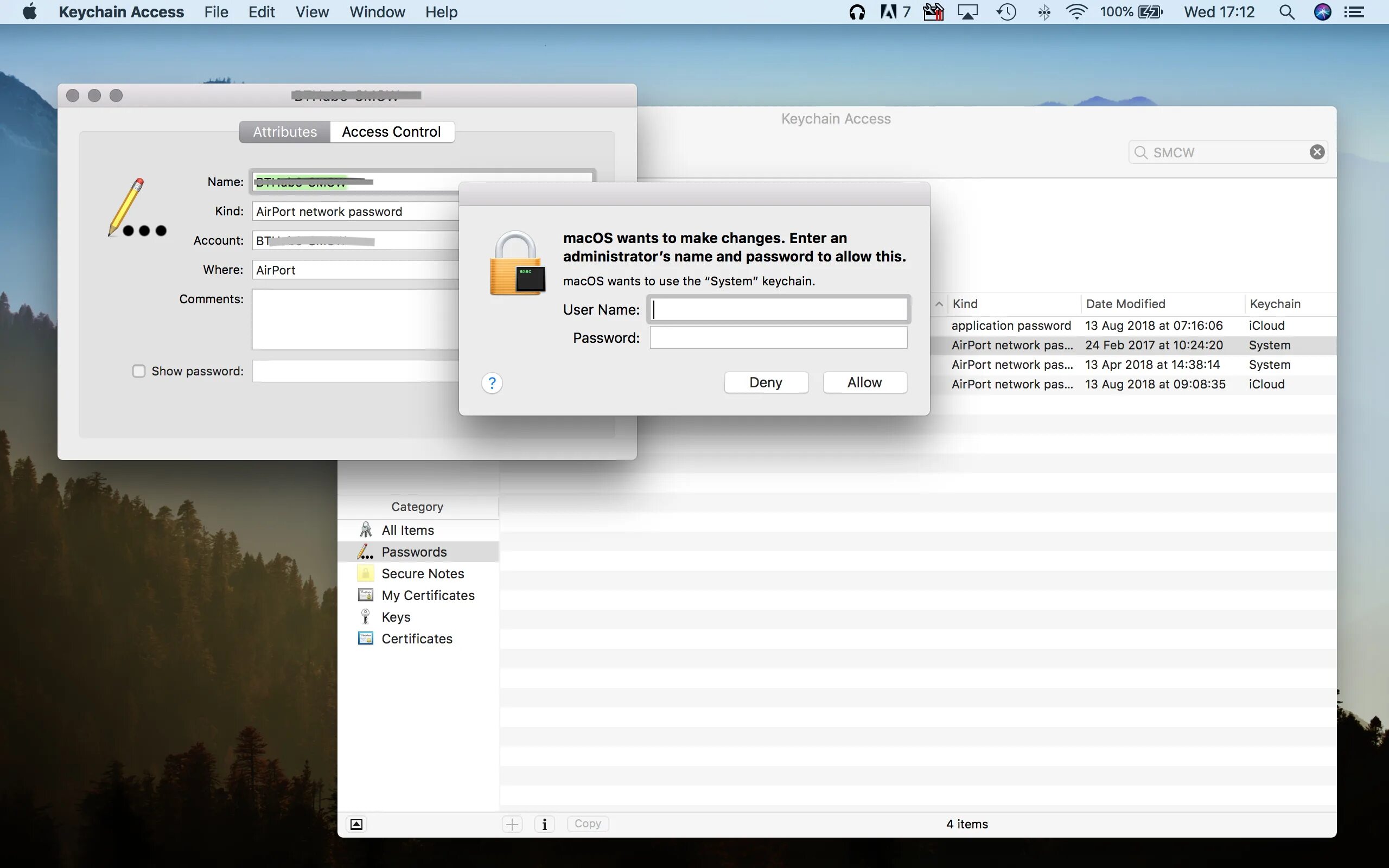1389x868 pixels.
Task: Select the Secure Notes category
Action: [423, 573]
